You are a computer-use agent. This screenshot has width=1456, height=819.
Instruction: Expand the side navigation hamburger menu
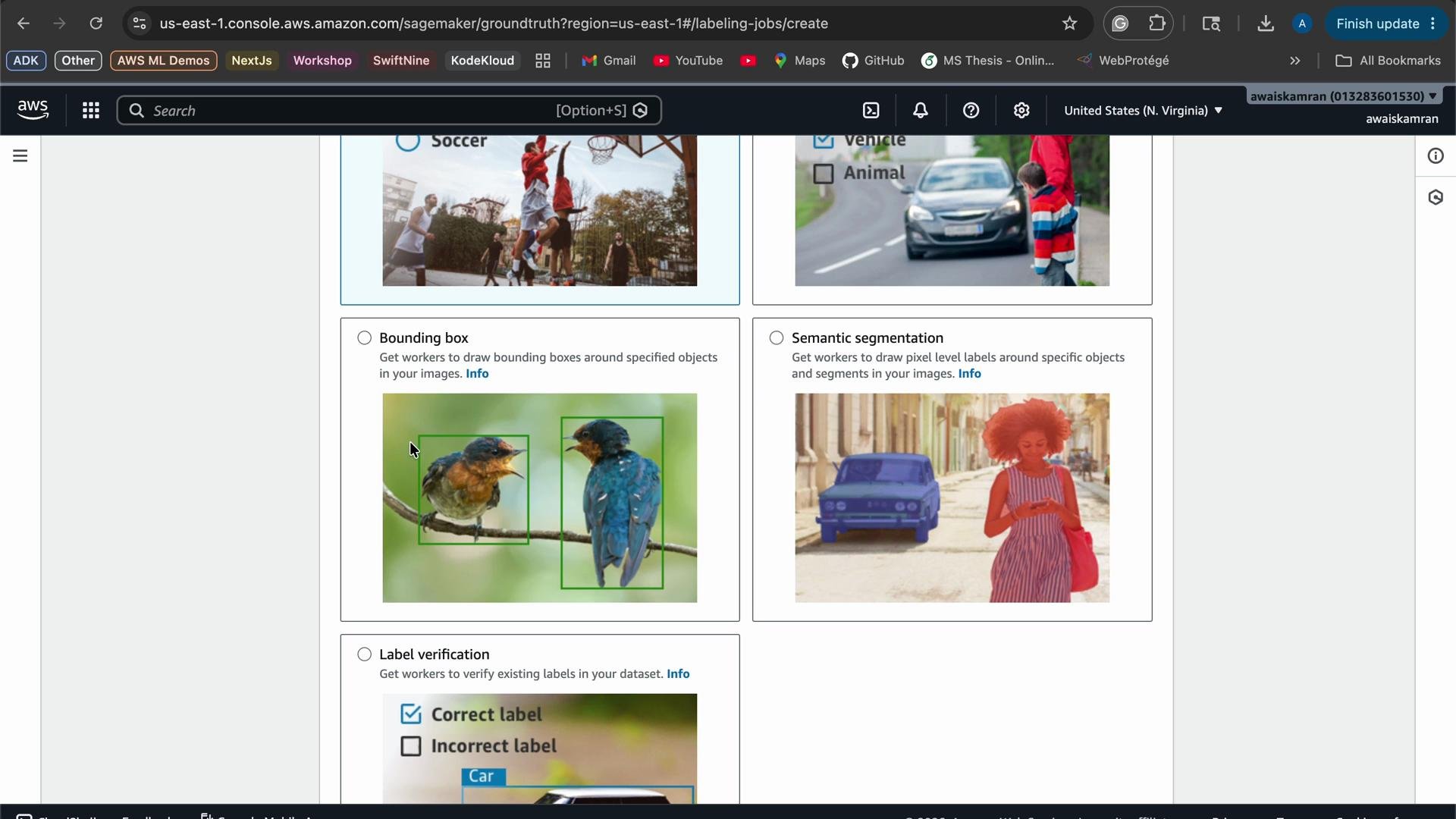(x=20, y=156)
